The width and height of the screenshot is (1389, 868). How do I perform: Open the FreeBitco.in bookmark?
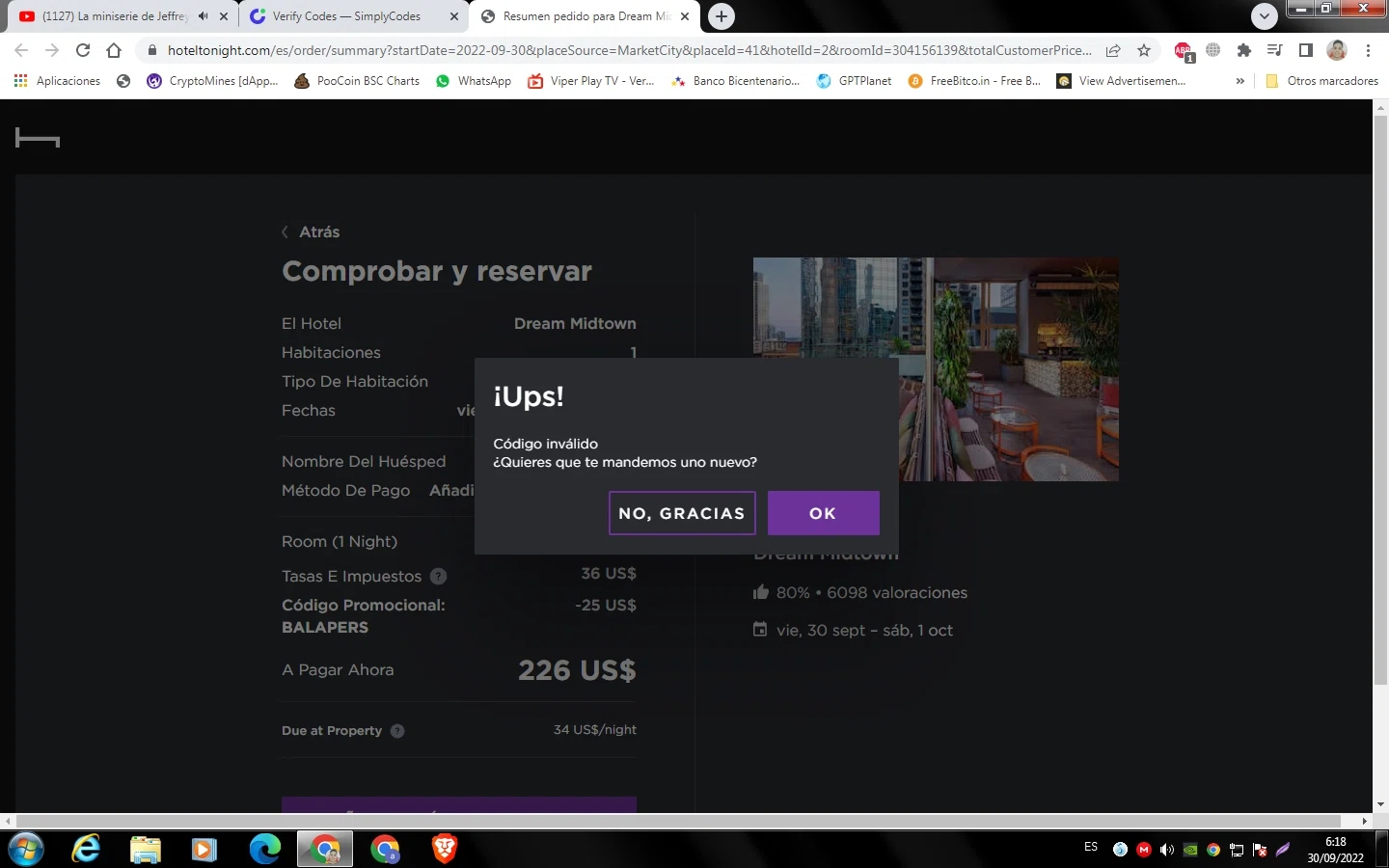point(974,81)
